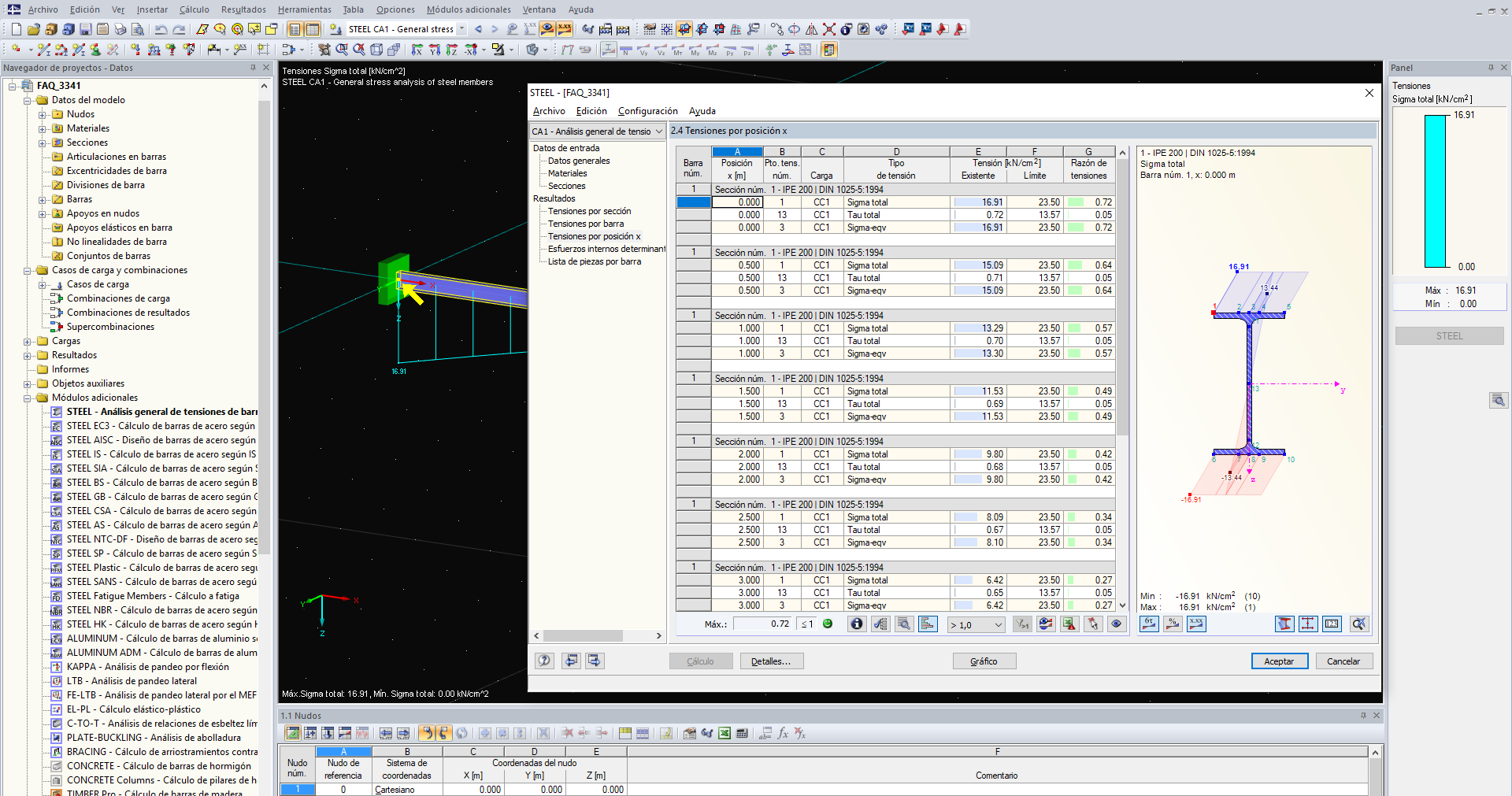Open the Herramientas menu
Screen dimensions: 1512x796
pos(304,9)
